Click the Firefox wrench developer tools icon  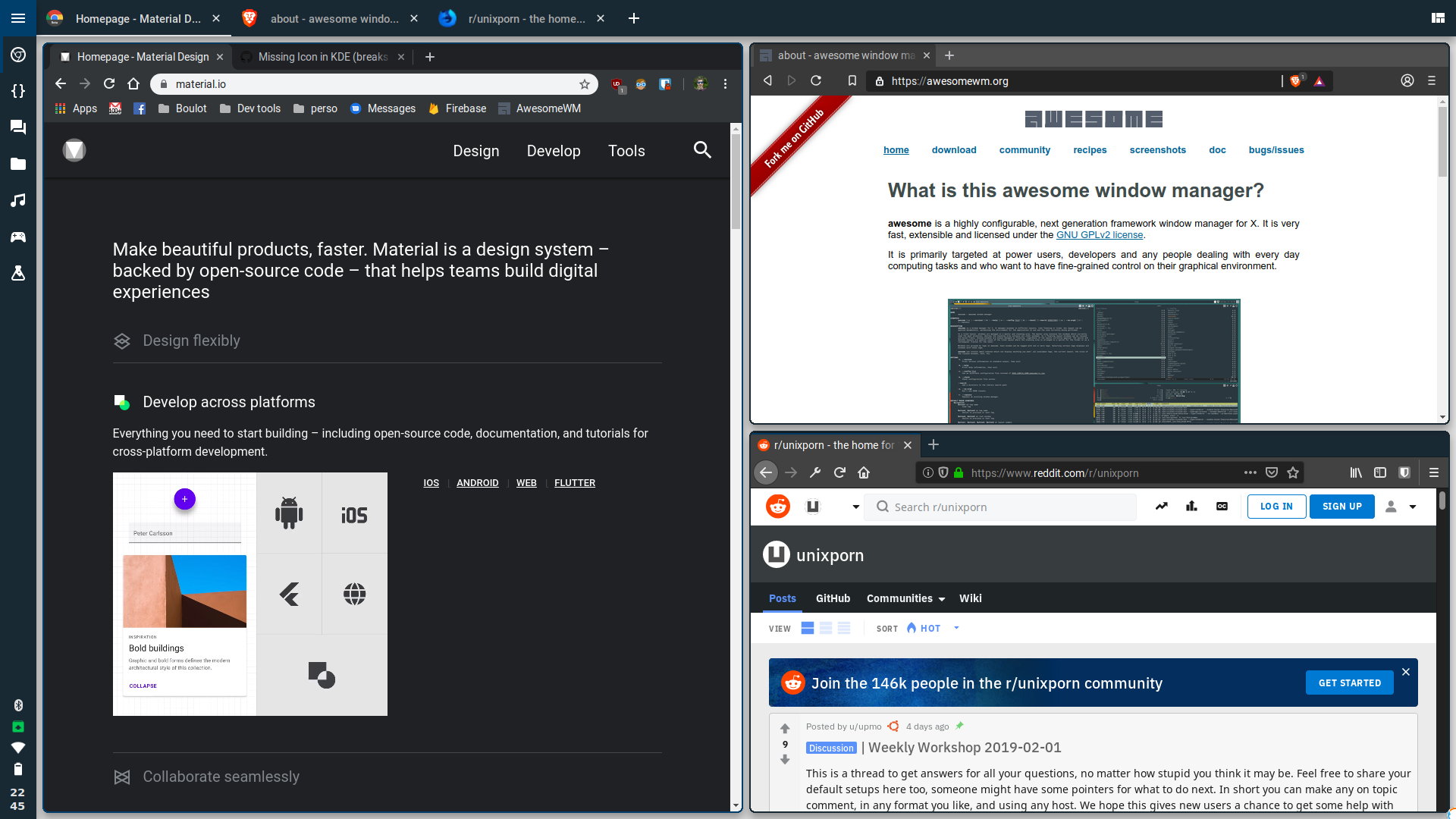[815, 472]
